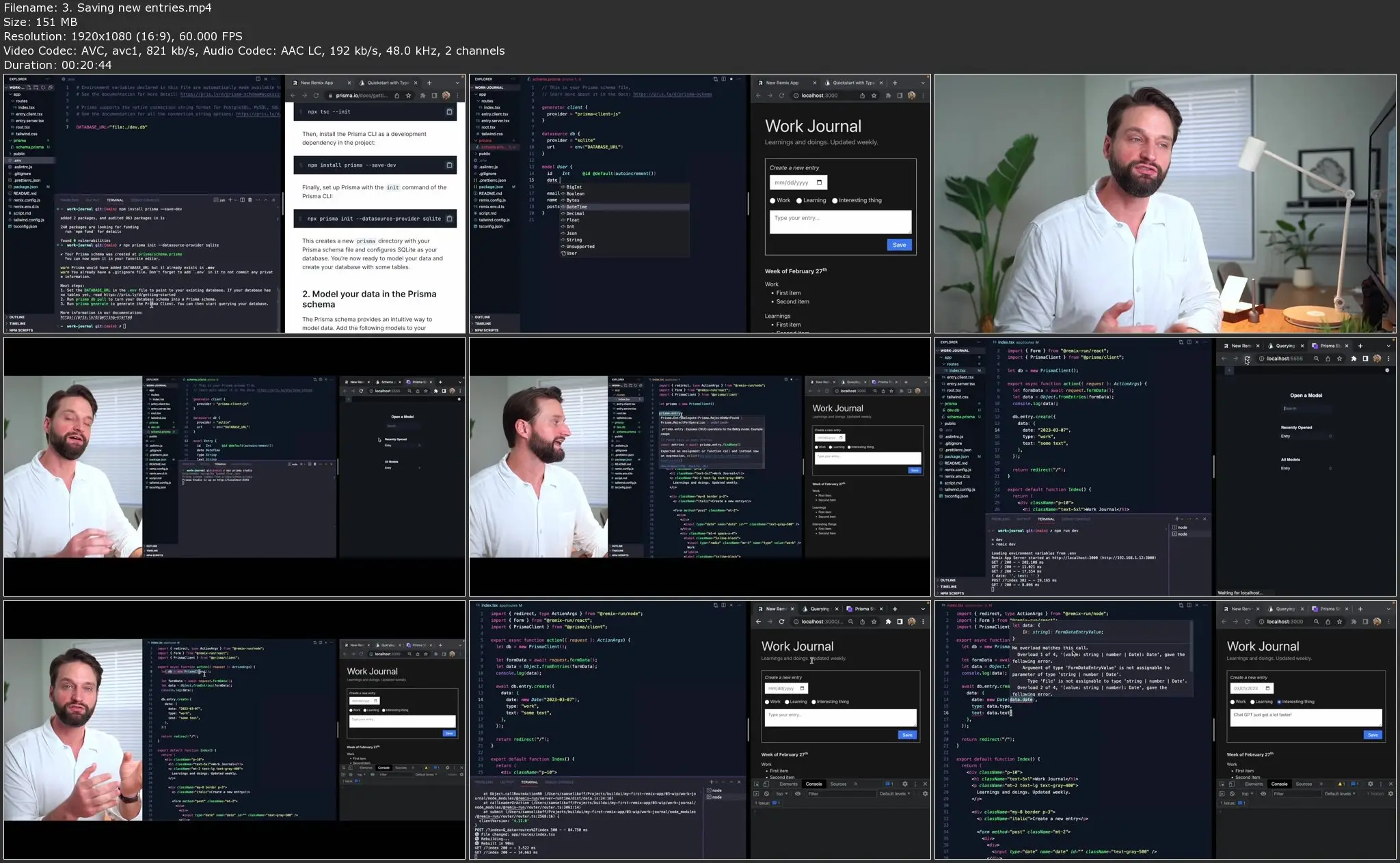Screen dimensions: 1400x863
Task: Click Filter field in stack-trace frame DevTools console
Action: 841,794
